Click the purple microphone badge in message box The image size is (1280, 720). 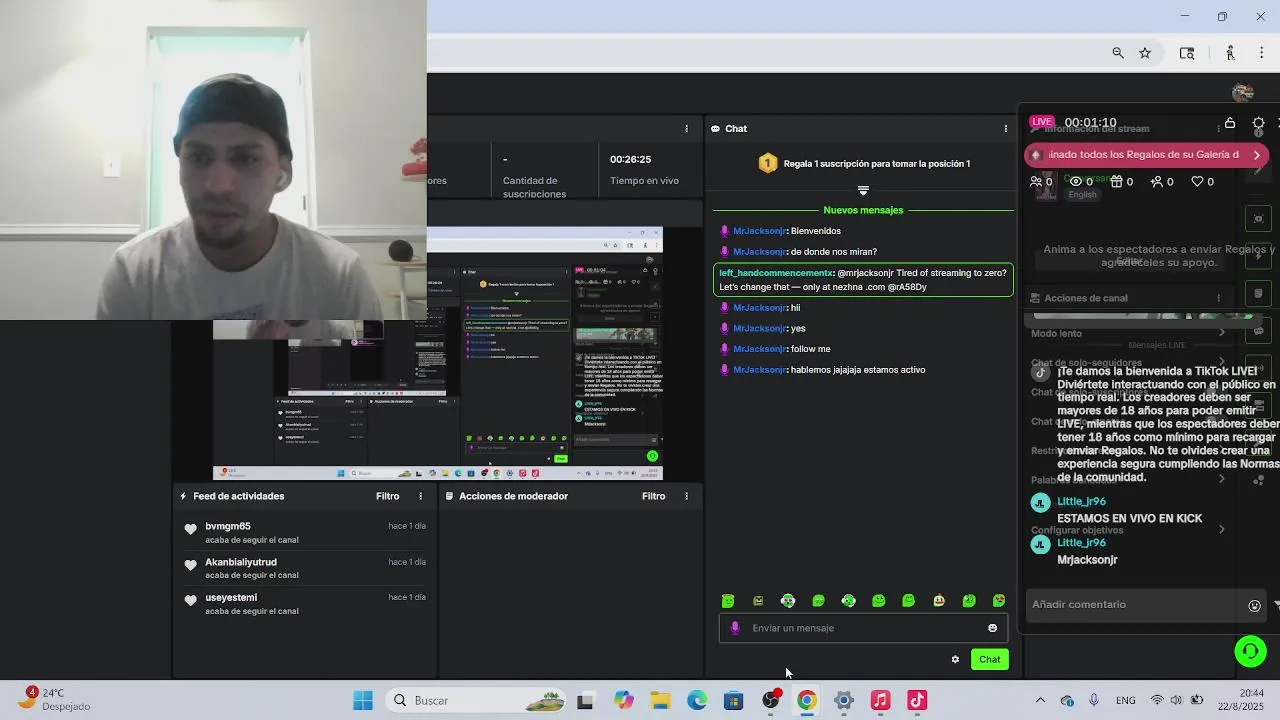tap(735, 628)
